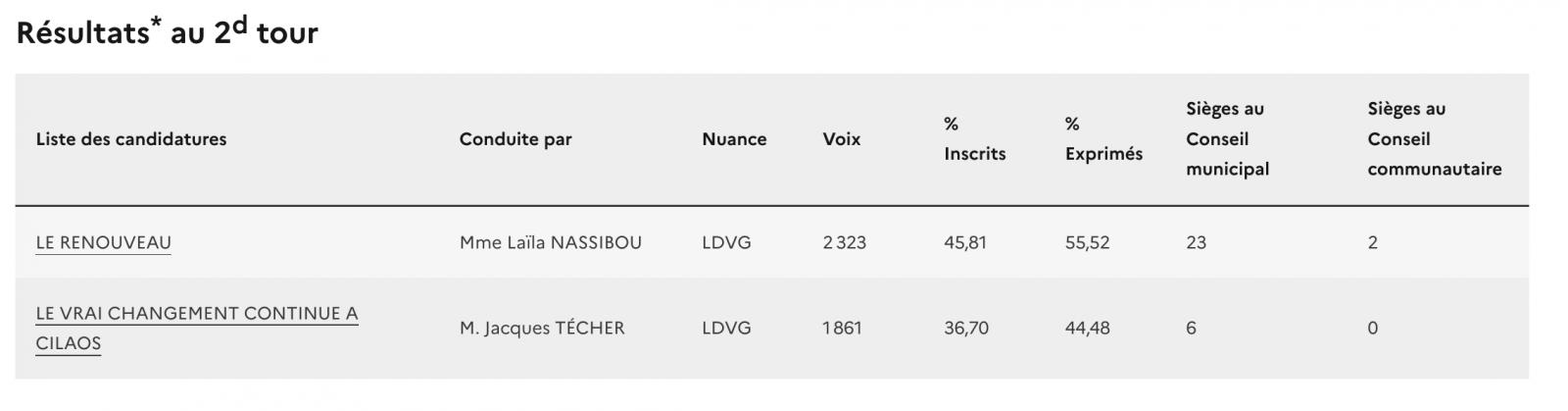Click the Liste des candidatures column header
The width and height of the screenshot is (1568, 411).
point(131,139)
